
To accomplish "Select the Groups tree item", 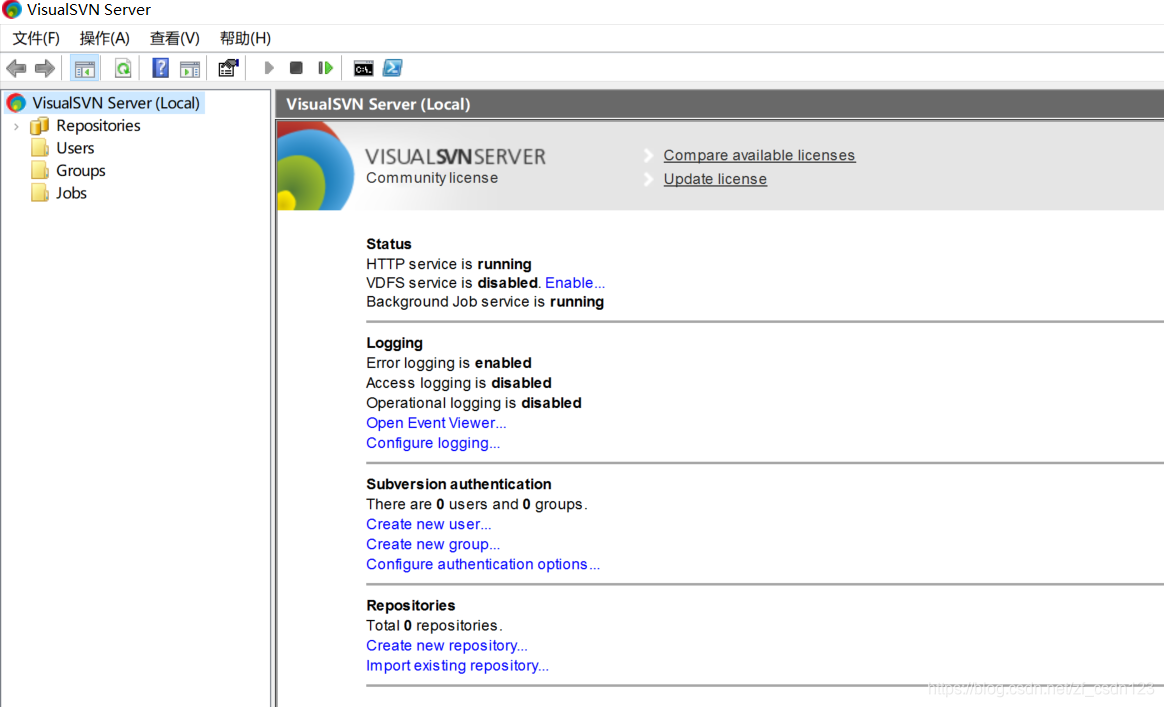I will tap(81, 170).
